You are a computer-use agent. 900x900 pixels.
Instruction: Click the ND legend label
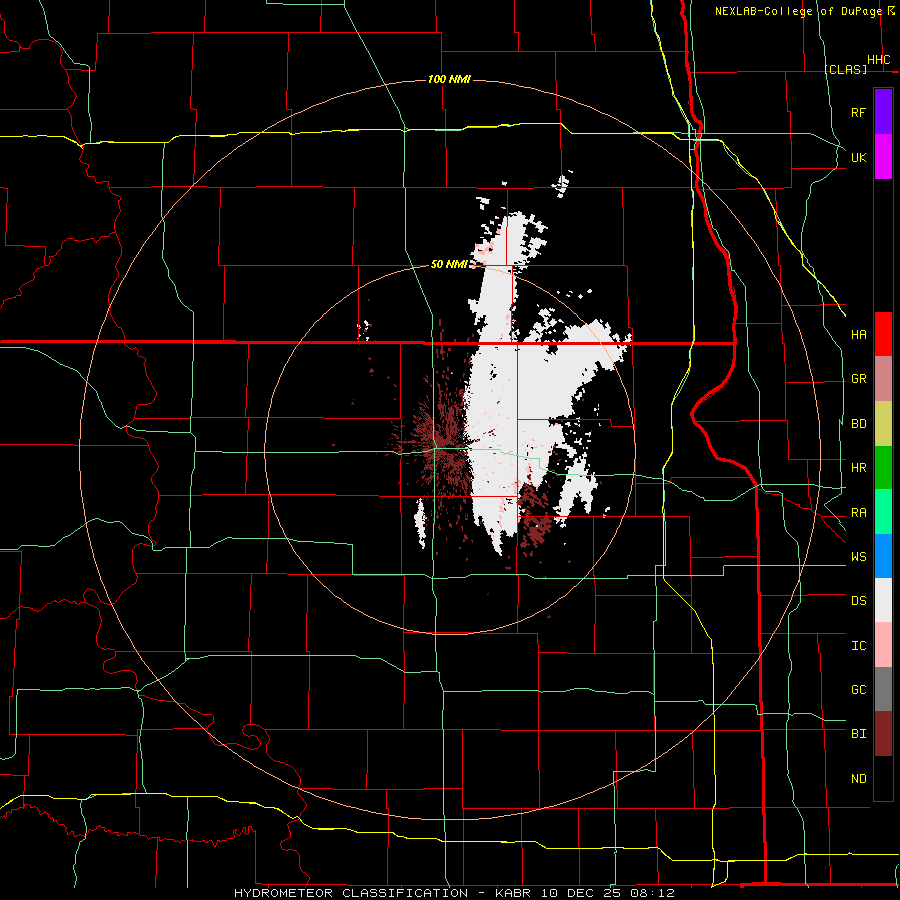[x=858, y=779]
